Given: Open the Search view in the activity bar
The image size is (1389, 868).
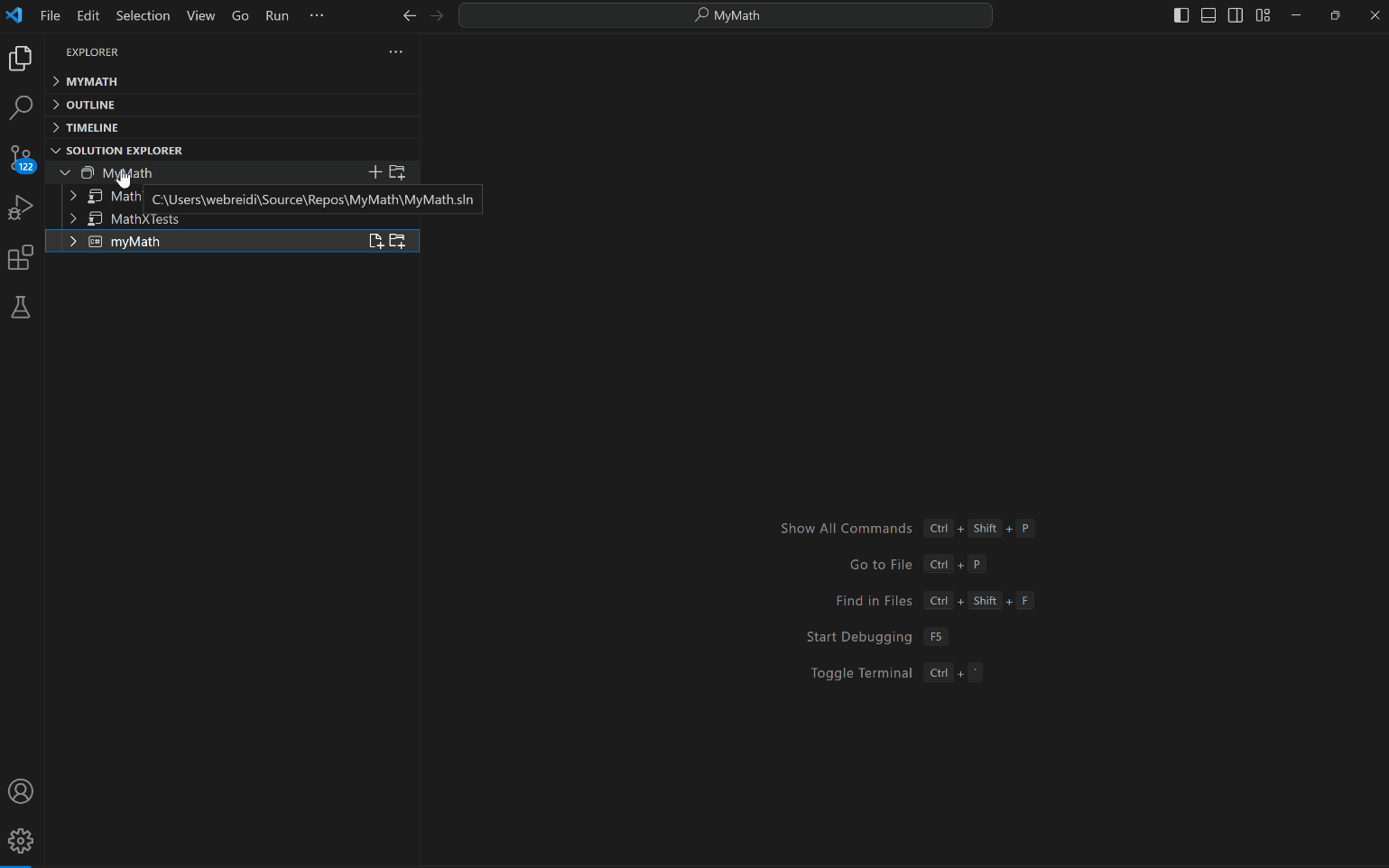Looking at the screenshot, I should [21, 107].
